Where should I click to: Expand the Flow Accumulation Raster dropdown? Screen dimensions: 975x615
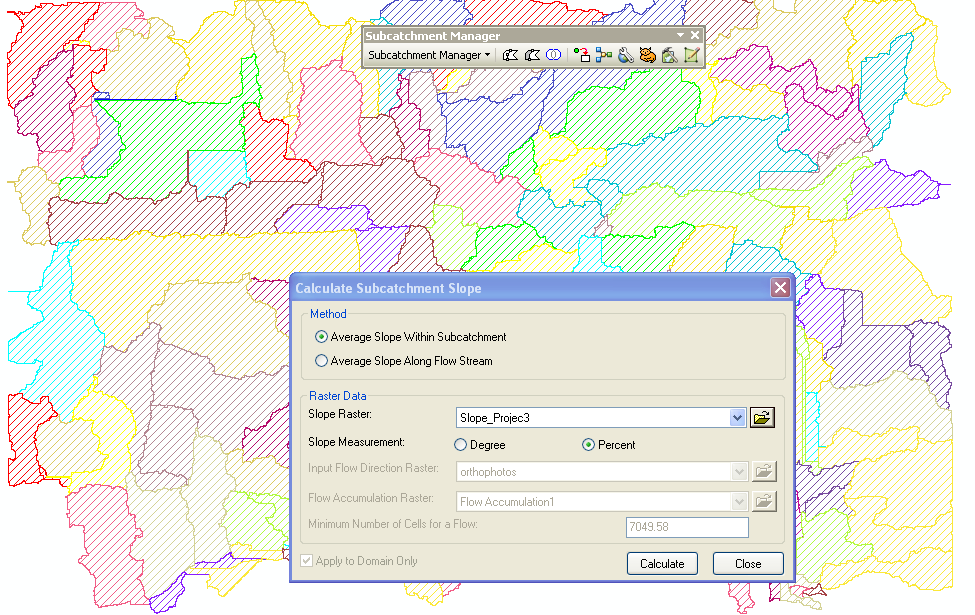pos(738,501)
